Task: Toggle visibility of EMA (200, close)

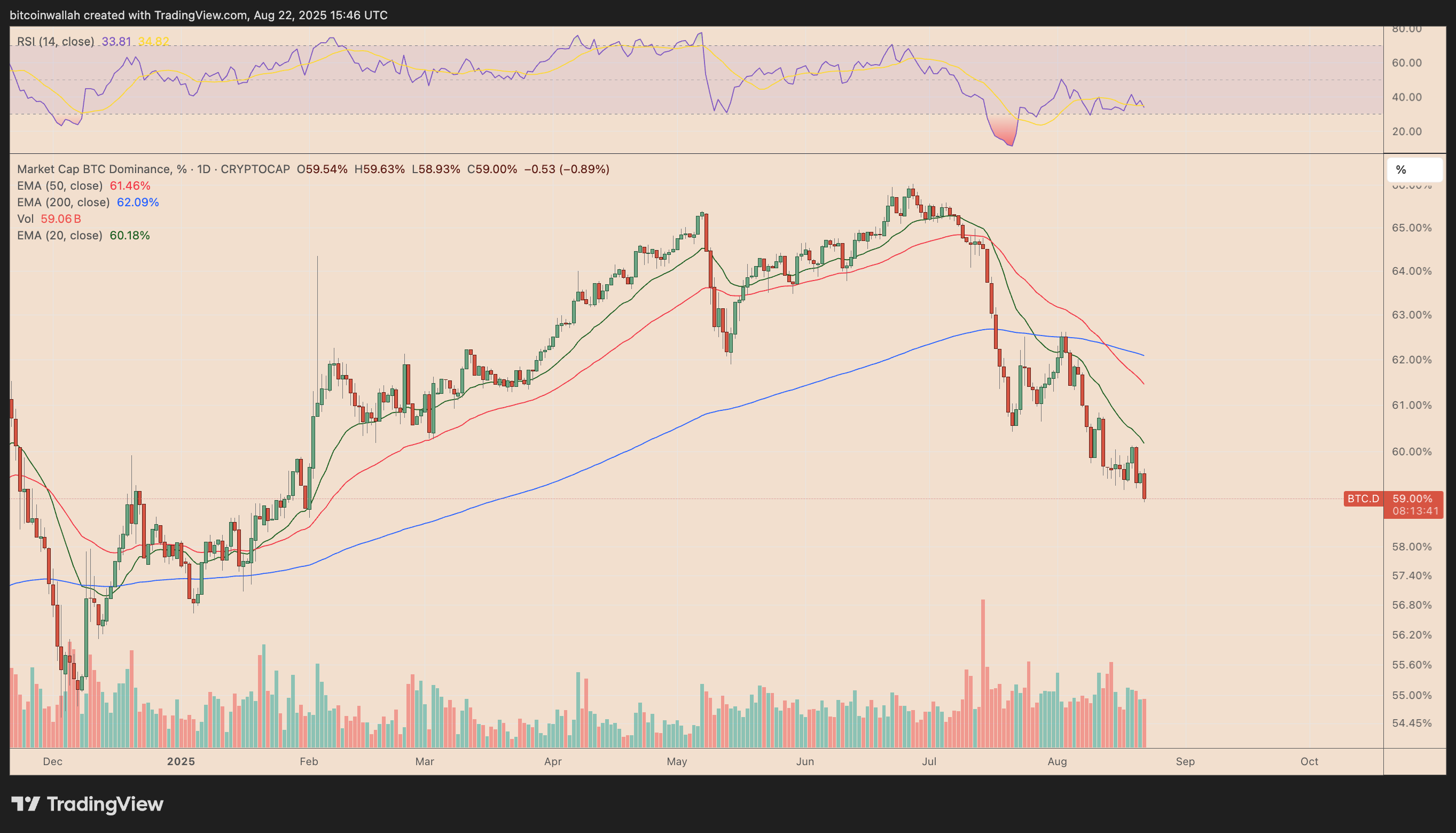Action: pyautogui.click(x=64, y=202)
